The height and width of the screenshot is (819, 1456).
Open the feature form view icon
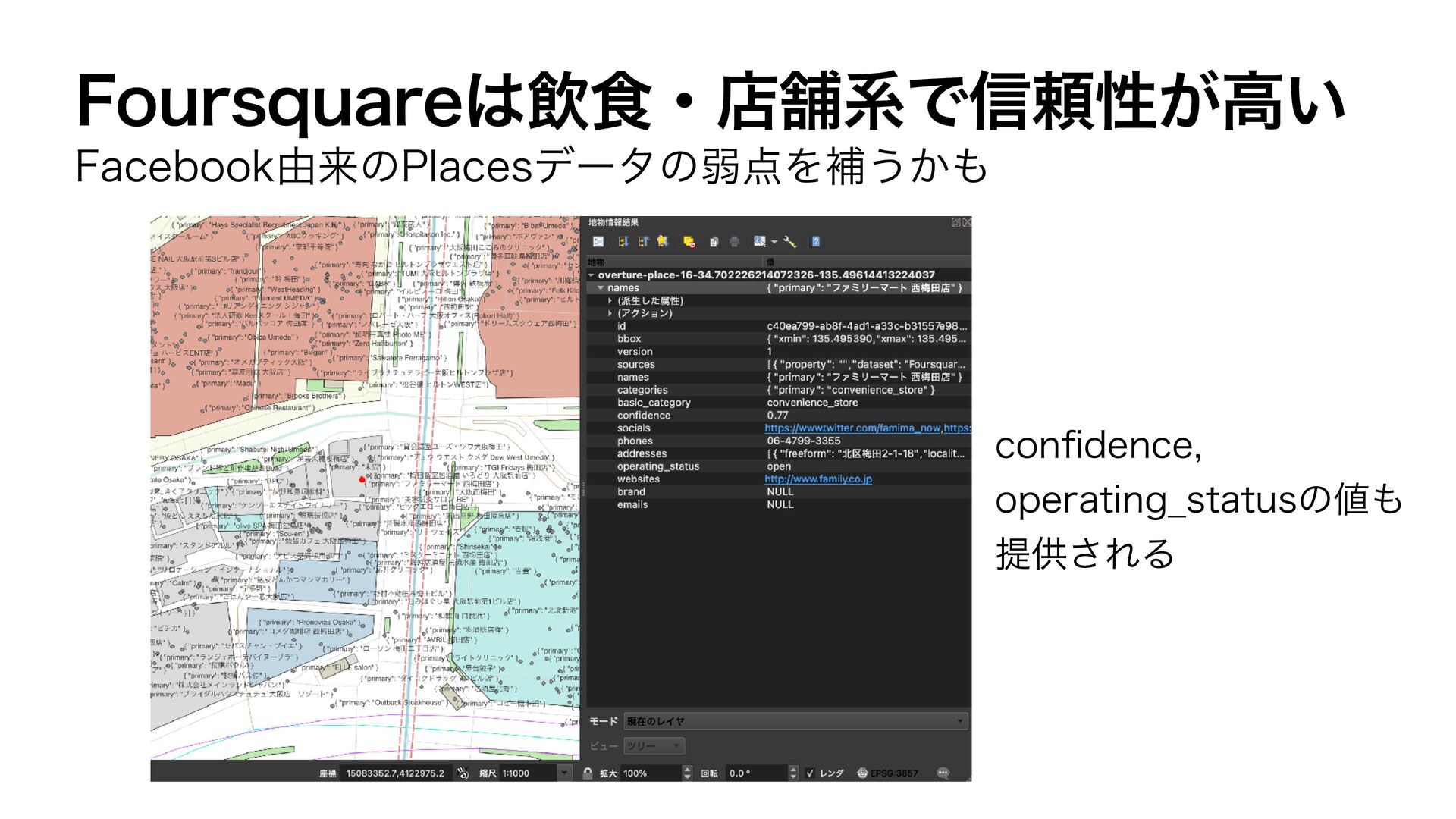pyautogui.click(x=598, y=242)
